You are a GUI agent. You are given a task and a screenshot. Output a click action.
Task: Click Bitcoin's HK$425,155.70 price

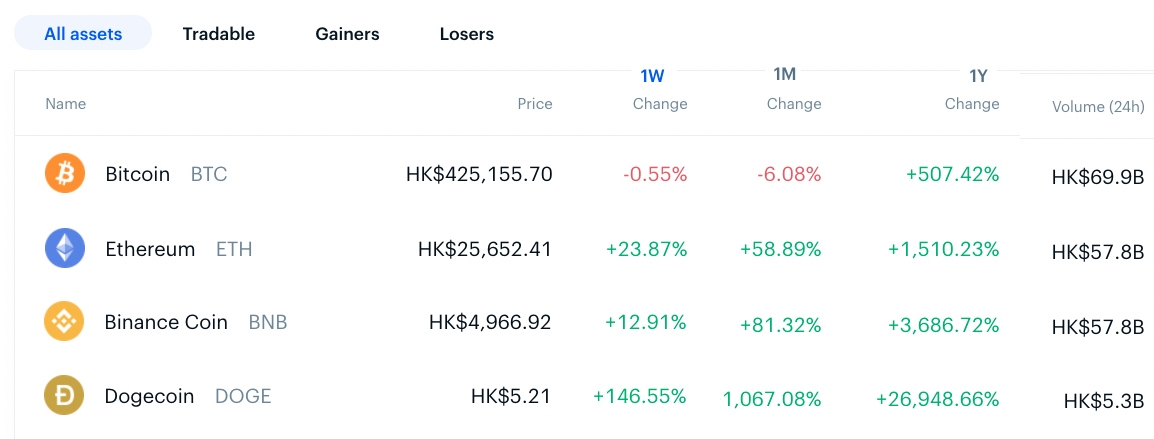479,174
